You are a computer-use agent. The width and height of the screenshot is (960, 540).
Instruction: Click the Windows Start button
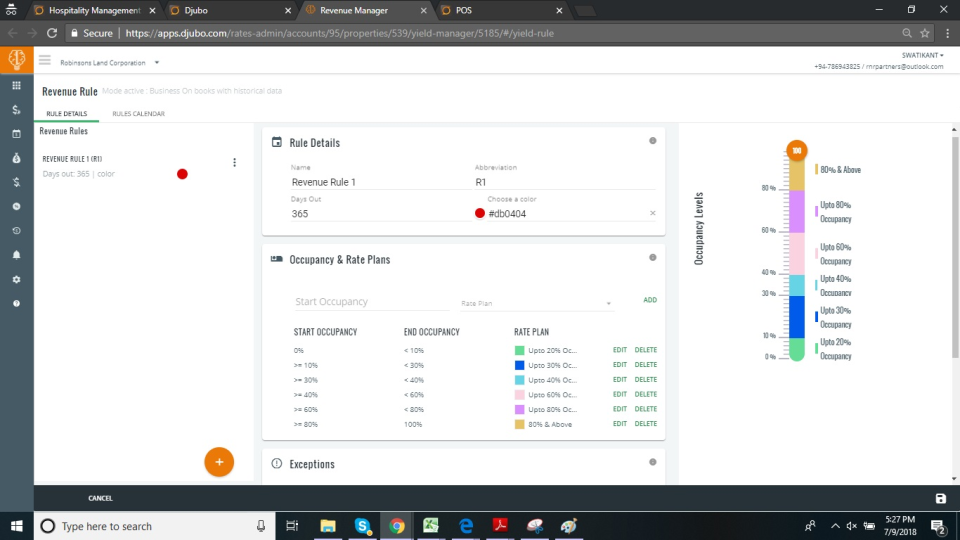click(x=17, y=526)
